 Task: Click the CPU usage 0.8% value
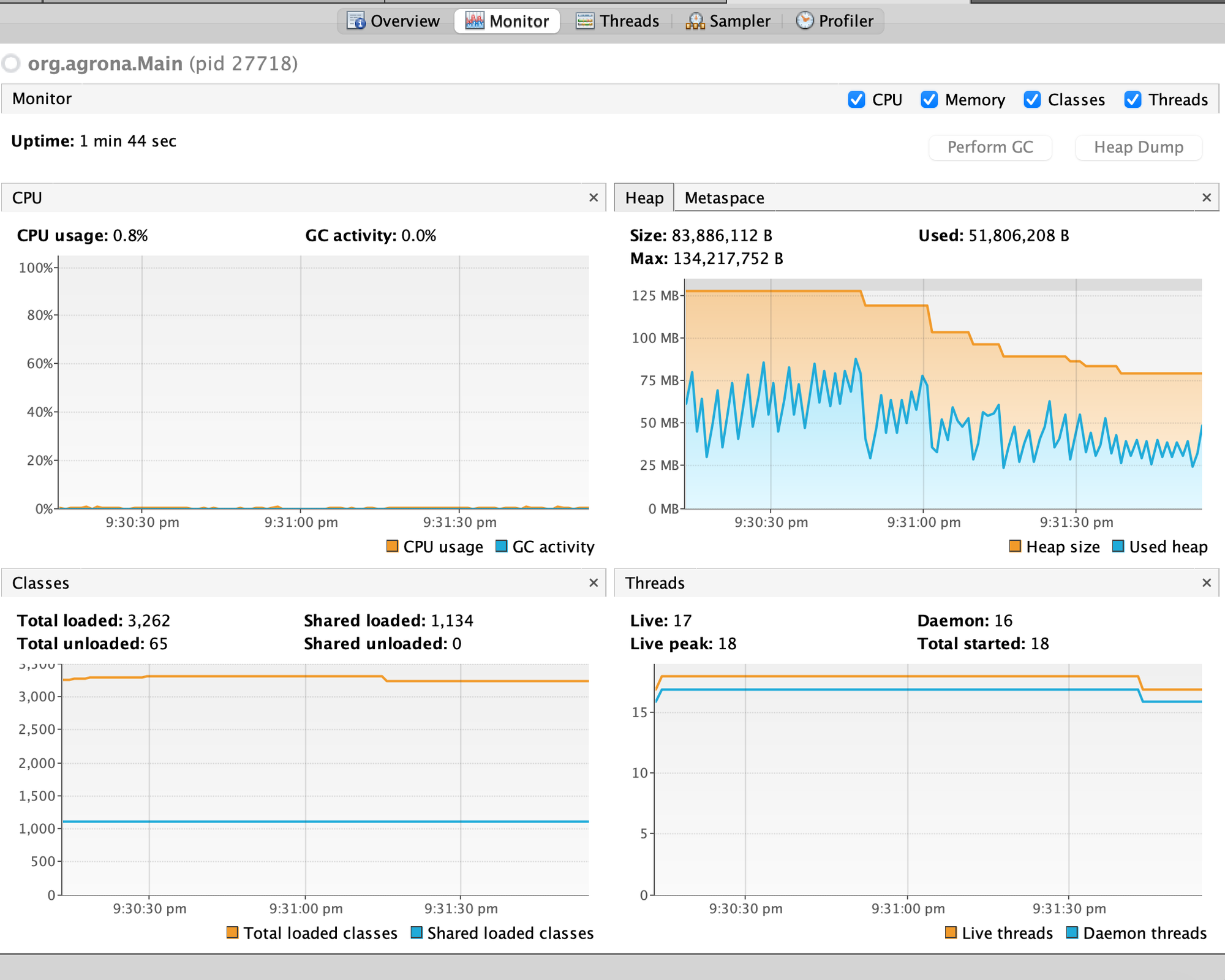[130, 236]
